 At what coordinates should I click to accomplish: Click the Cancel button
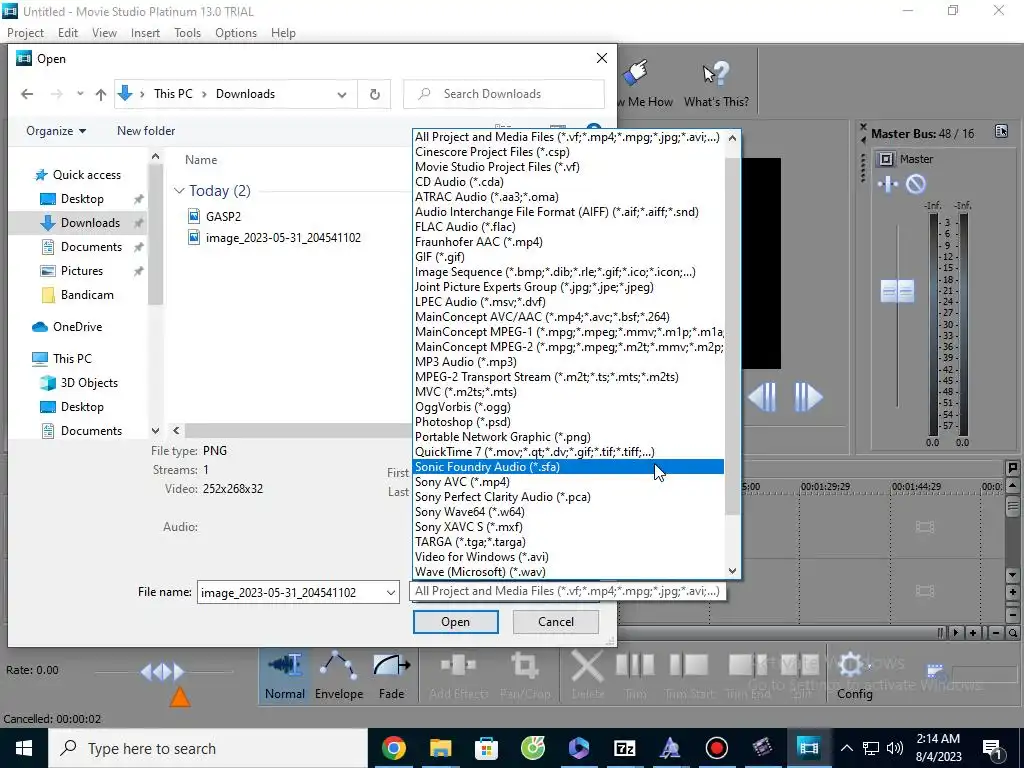coord(556,622)
